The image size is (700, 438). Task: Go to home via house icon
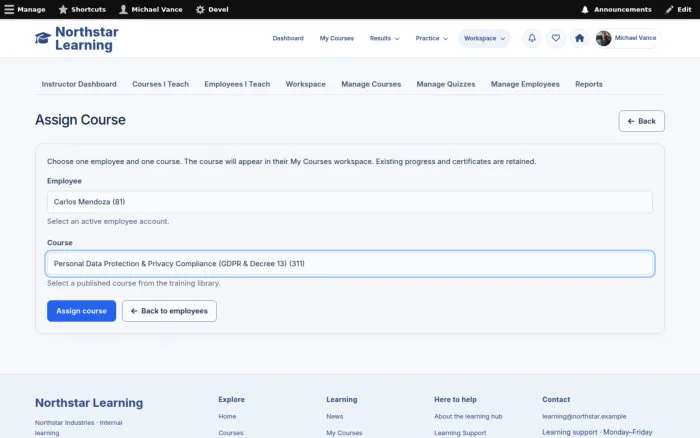click(579, 38)
